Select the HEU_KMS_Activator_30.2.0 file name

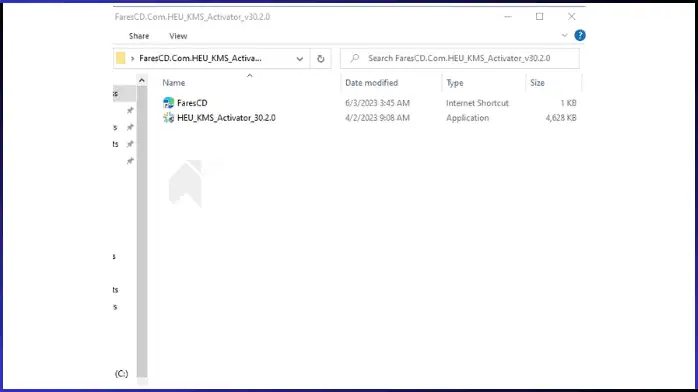[226, 118]
